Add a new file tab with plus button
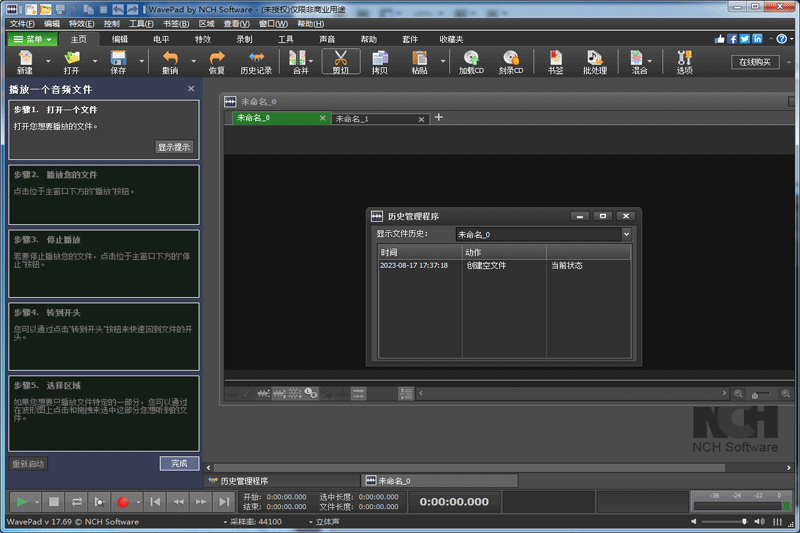 (438, 118)
